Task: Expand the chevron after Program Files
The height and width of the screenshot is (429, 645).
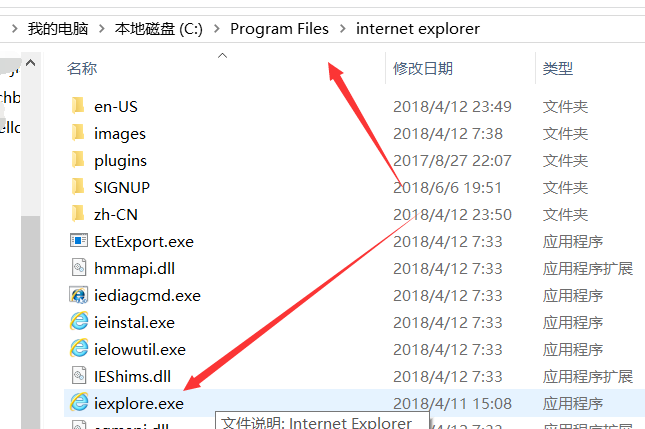Action: (x=342, y=29)
